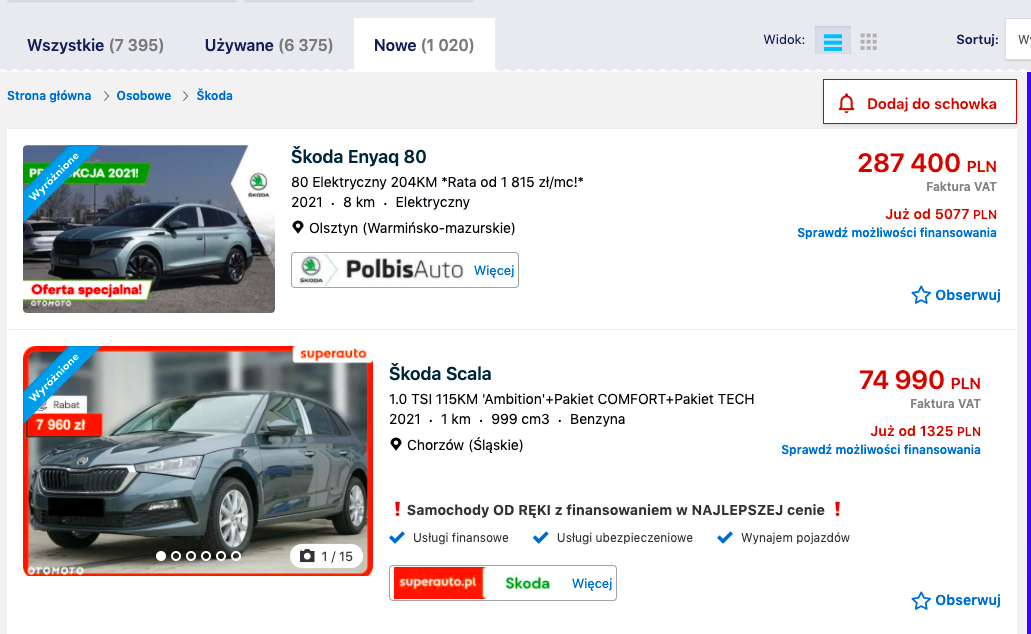The width and height of the screenshot is (1031, 634).
Task: Click the camera icon photo counter 1 / 15
Action: click(x=327, y=556)
